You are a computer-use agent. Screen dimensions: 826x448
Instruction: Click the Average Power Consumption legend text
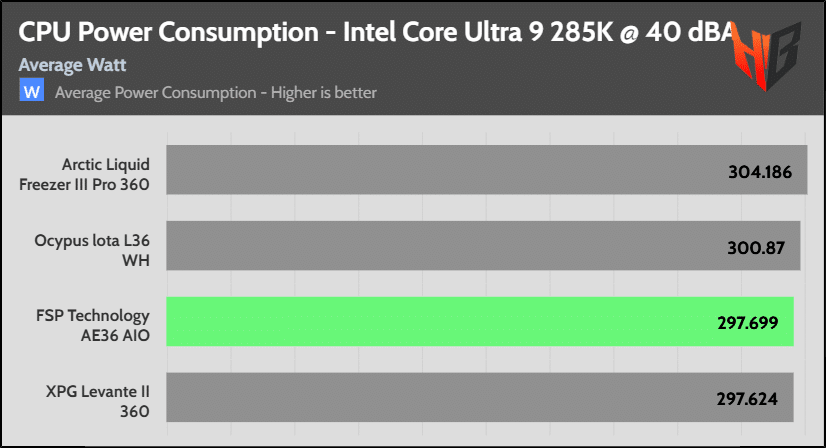pyautogui.click(x=155, y=93)
